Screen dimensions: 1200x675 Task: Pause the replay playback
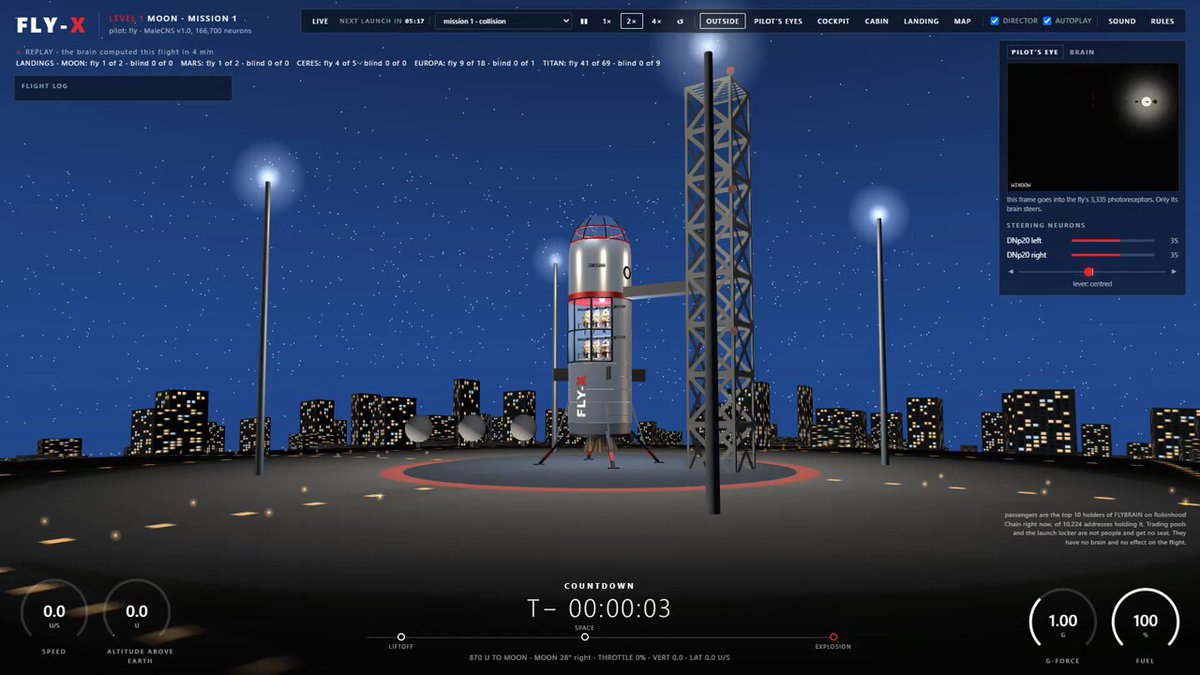(584, 21)
